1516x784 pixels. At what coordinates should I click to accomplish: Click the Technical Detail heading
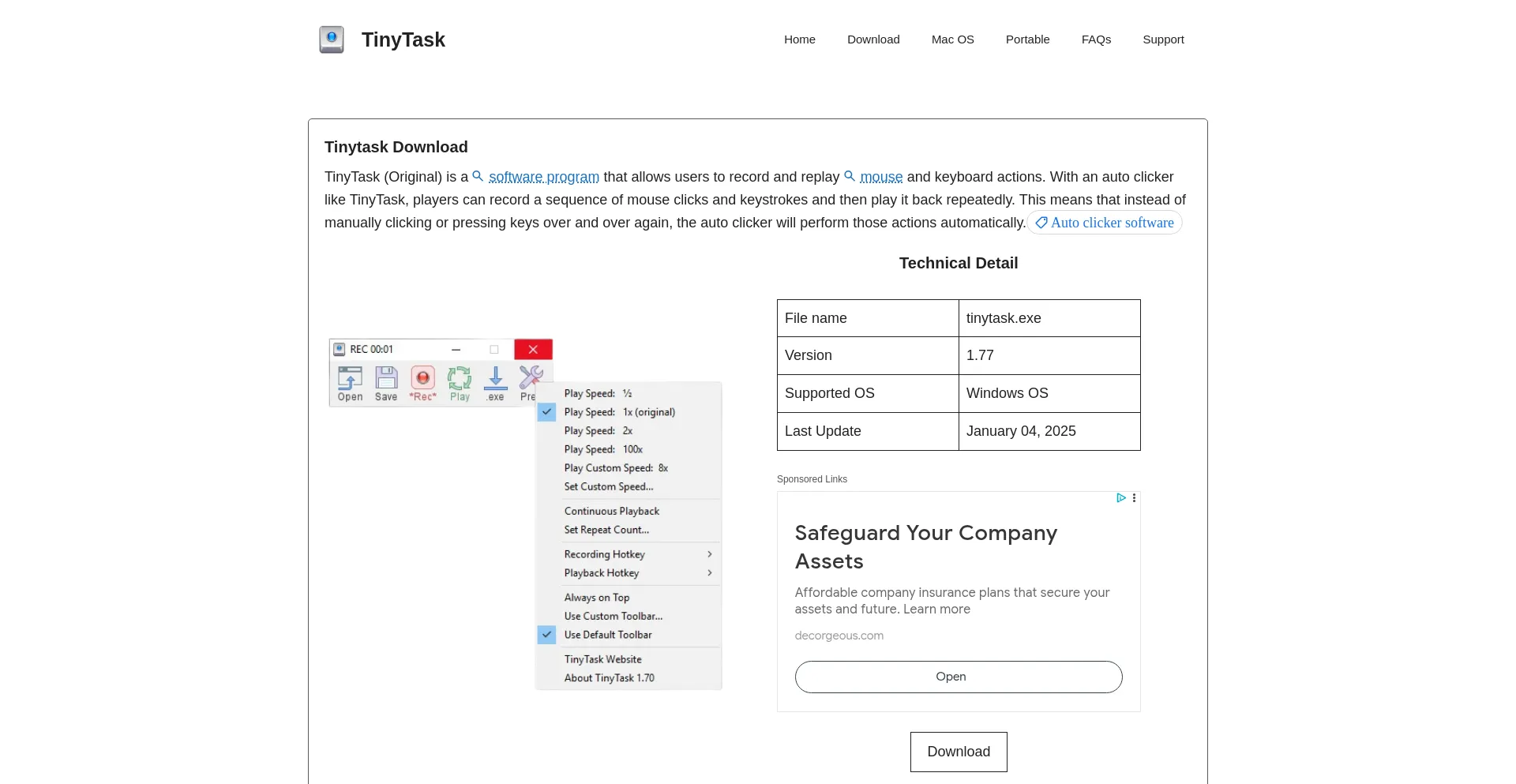pos(959,263)
